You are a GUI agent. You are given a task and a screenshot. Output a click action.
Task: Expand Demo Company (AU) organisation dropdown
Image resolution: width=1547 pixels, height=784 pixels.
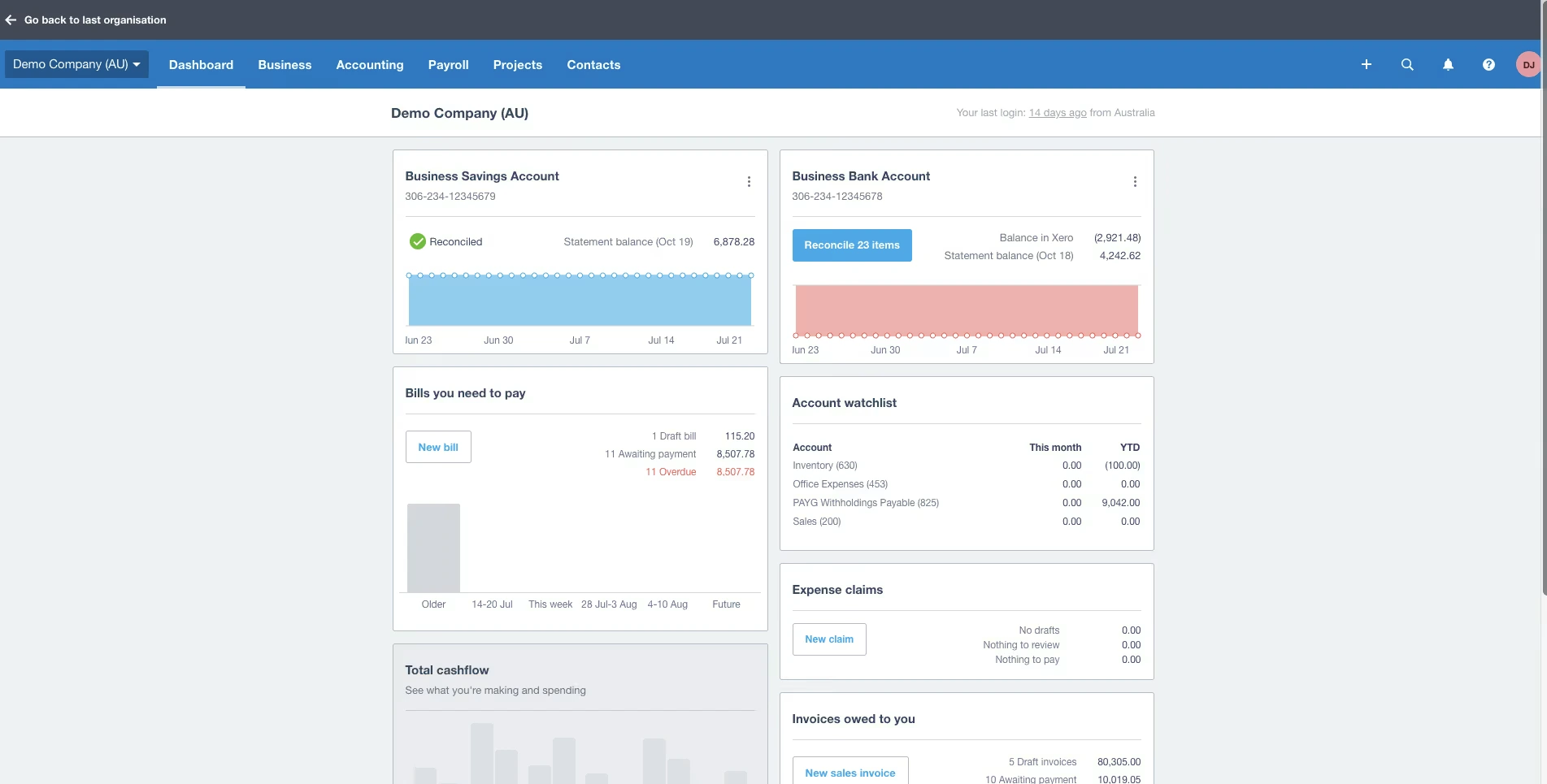pyautogui.click(x=76, y=64)
